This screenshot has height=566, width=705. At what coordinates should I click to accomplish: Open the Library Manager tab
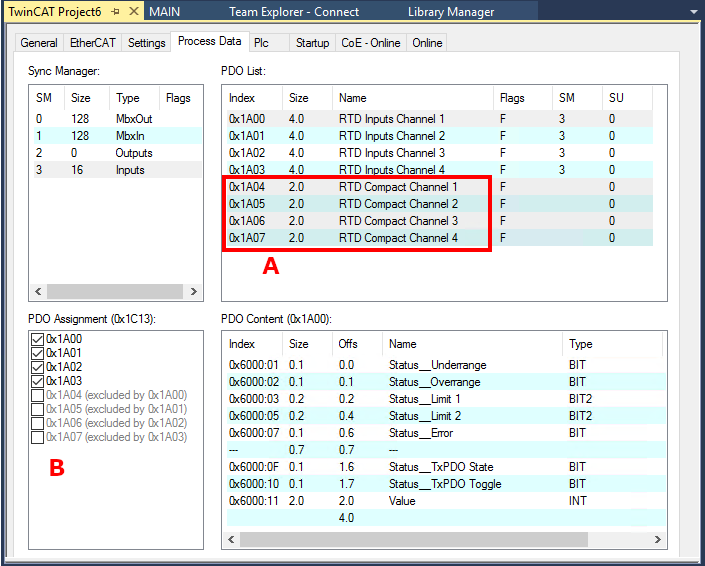click(451, 12)
